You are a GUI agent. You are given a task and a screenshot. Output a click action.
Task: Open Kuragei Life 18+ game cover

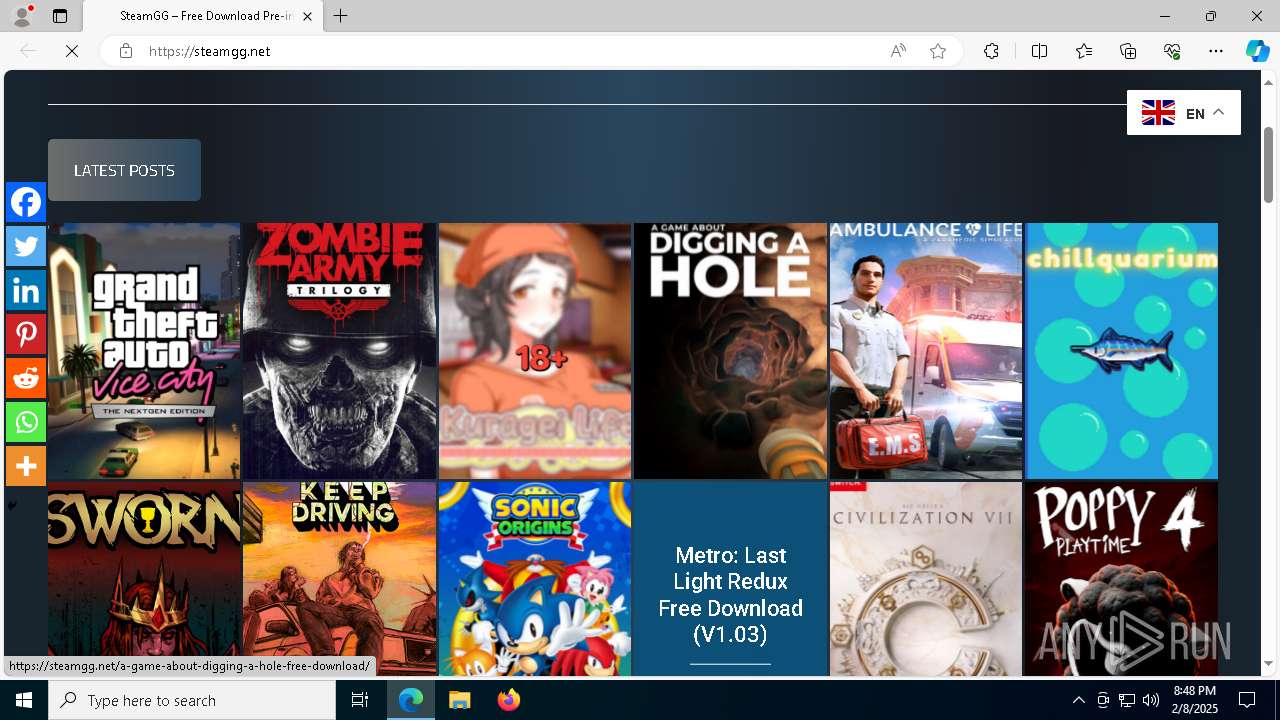535,351
